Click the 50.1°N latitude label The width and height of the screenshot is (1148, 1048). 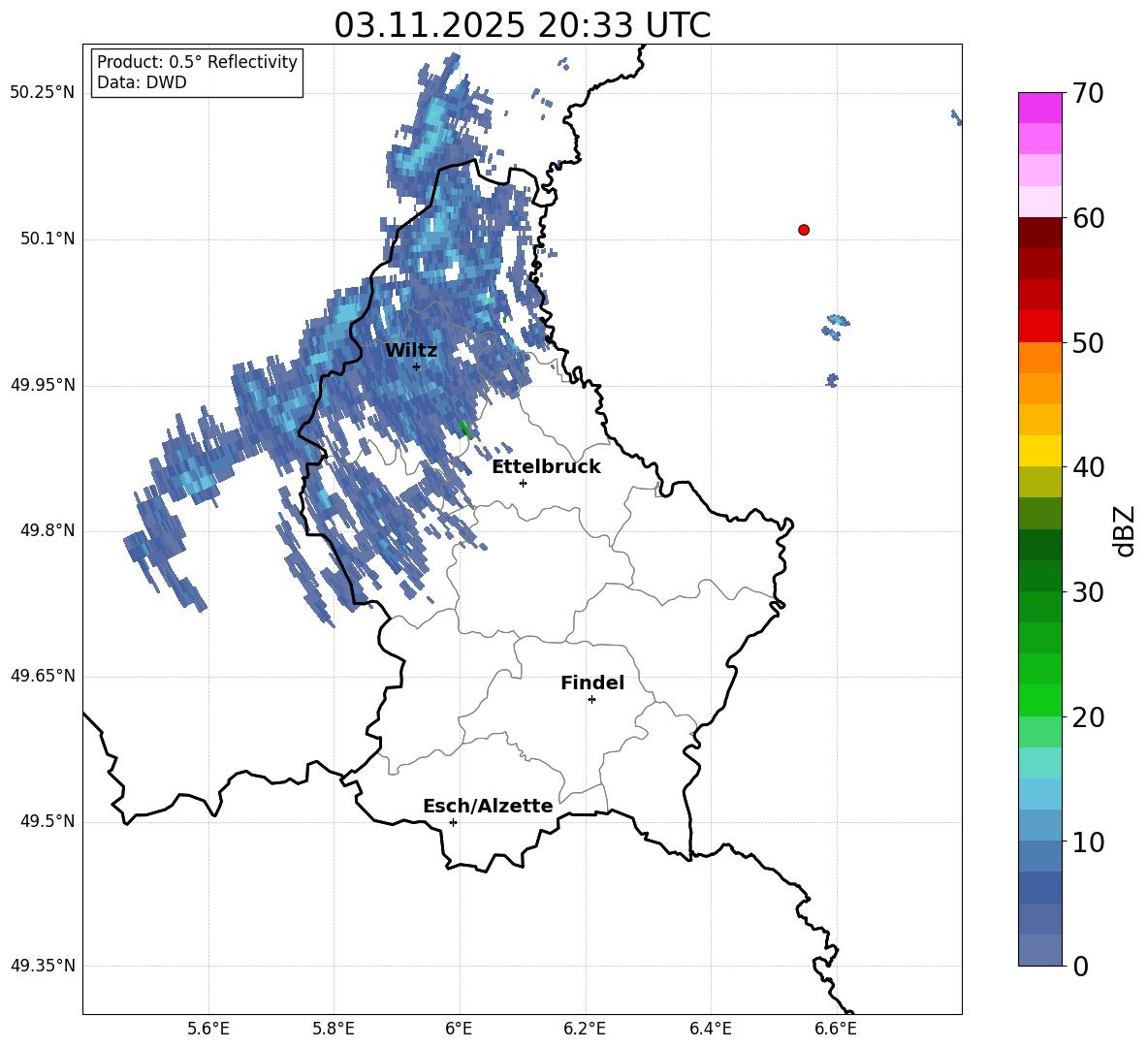[47, 238]
